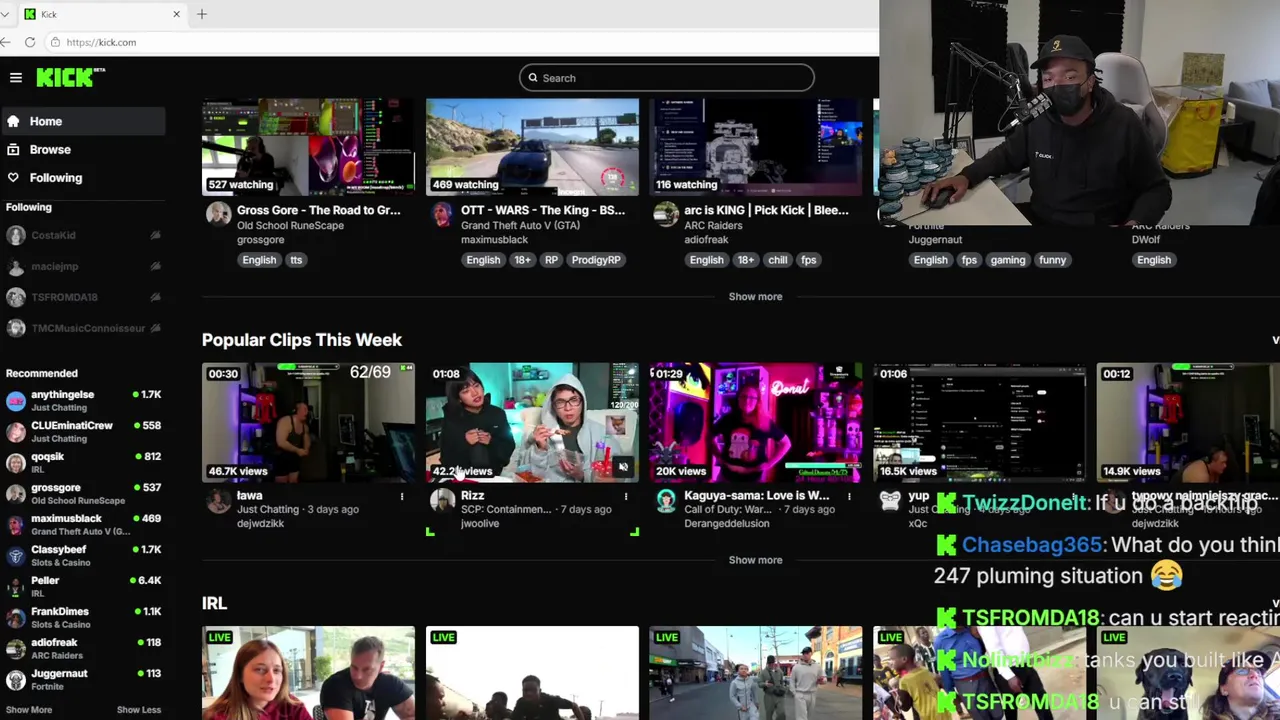1280x720 pixels.
Task: Open recommended channel FrankDimes
Action: tap(83, 618)
